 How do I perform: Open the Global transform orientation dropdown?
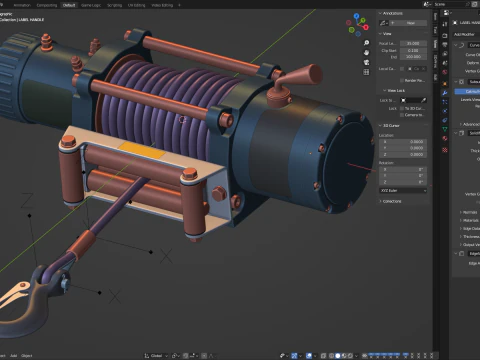[156, 356]
